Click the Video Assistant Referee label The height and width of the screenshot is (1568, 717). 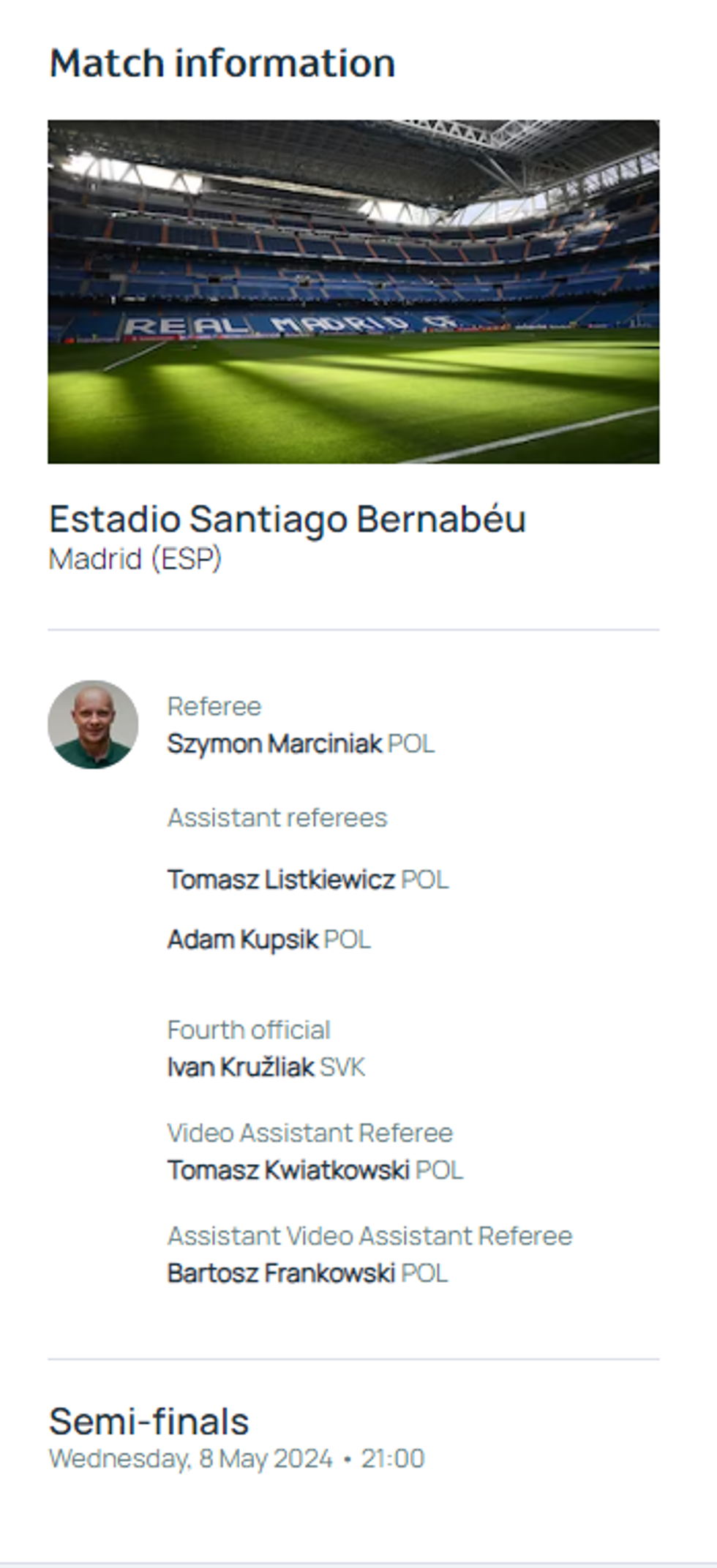click(310, 1133)
